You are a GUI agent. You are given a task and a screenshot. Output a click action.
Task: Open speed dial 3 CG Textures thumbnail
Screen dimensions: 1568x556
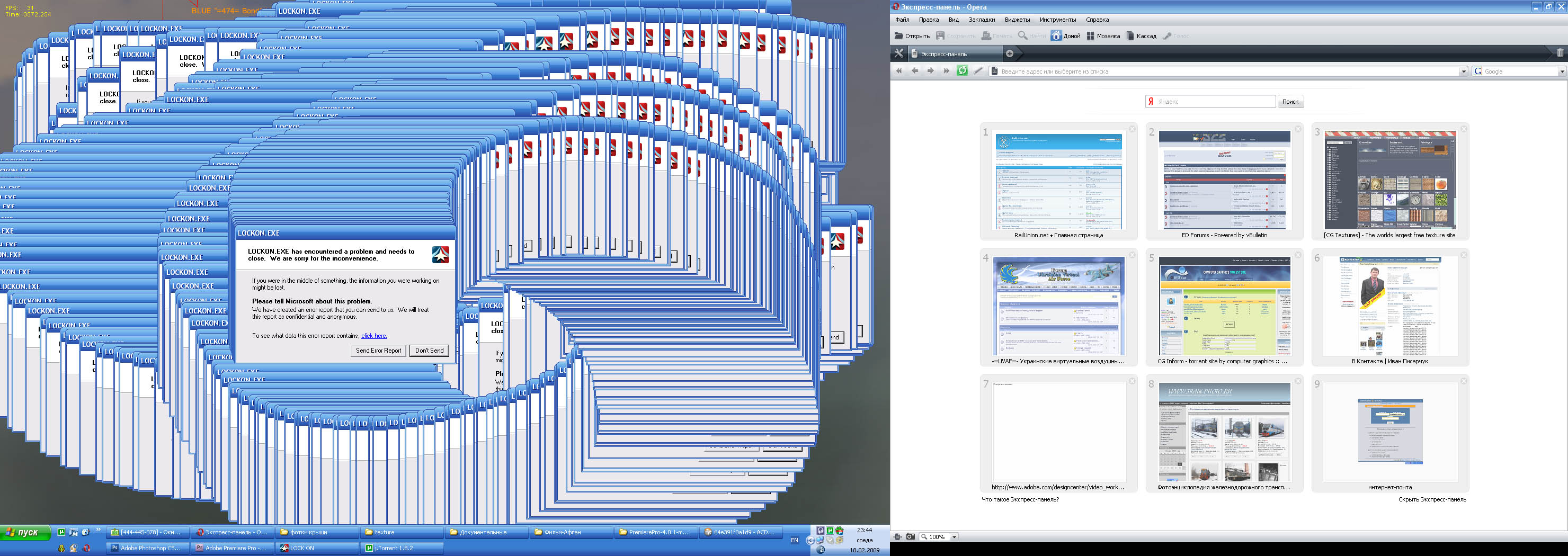pos(1390,181)
